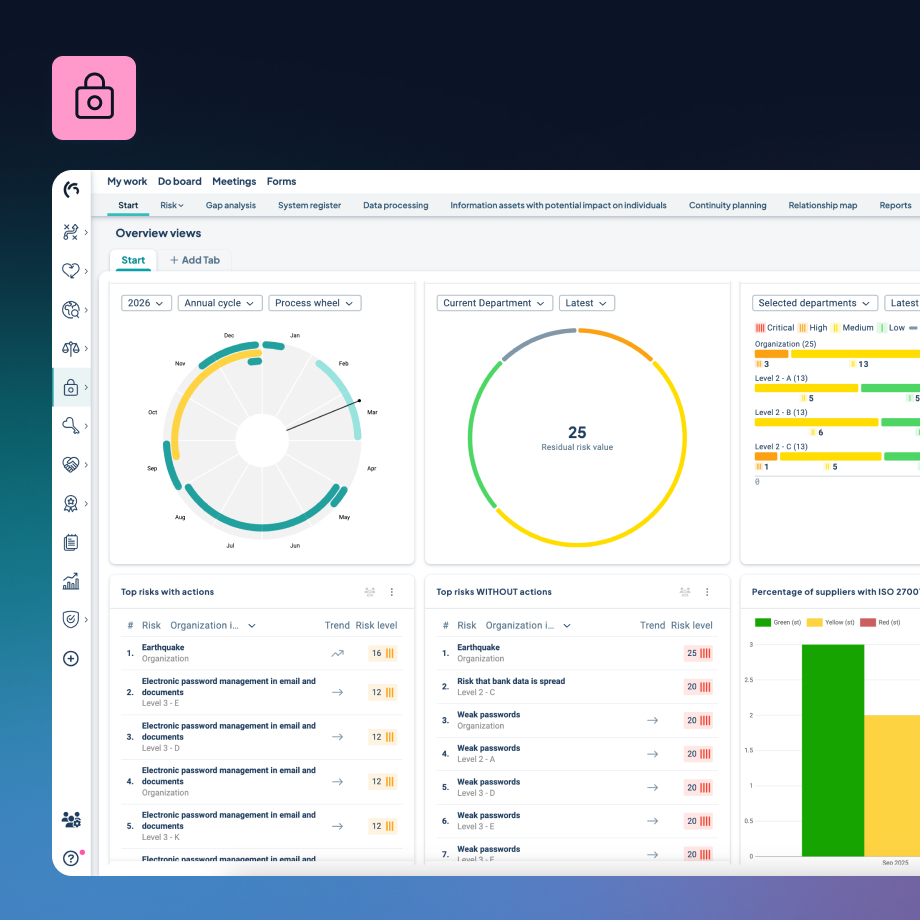Switch to the Gap analysis tab

coord(231,205)
